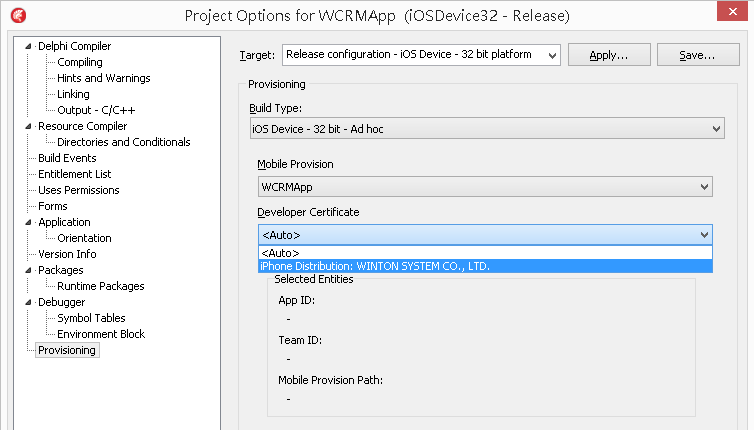Image resolution: width=754 pixels, height=430 pixels.
Task: Click the Delphi app icon in title bar
Action: pyautogui.click(x=19, y=15)
